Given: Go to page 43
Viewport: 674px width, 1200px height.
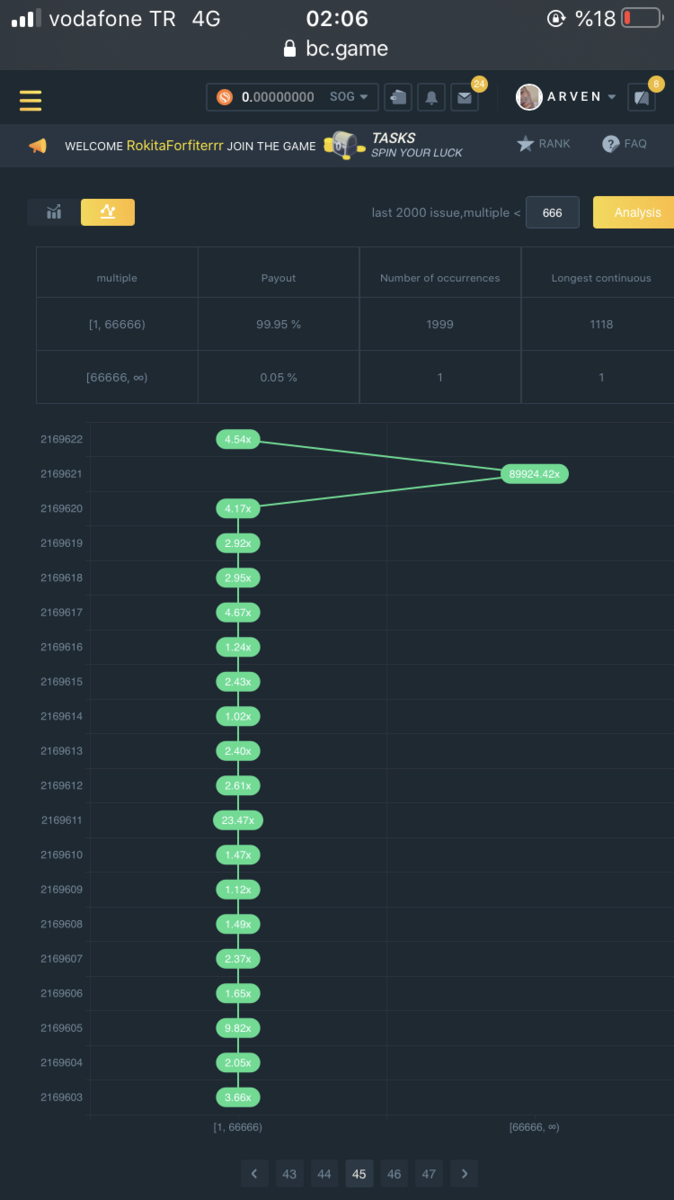Looking at the screenshot, I should [x=289, y=1174].
